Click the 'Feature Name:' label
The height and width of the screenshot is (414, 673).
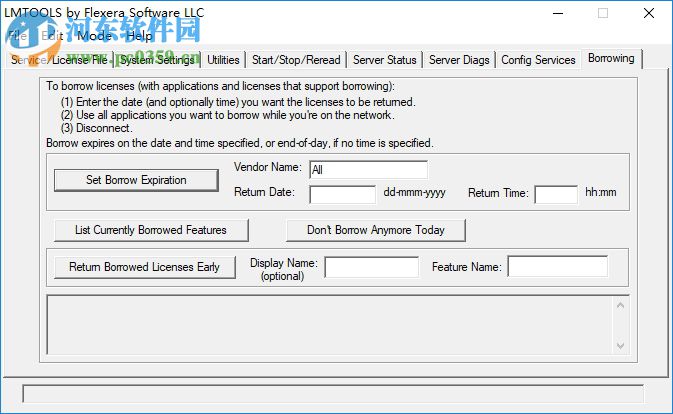(x=467, y=267)
